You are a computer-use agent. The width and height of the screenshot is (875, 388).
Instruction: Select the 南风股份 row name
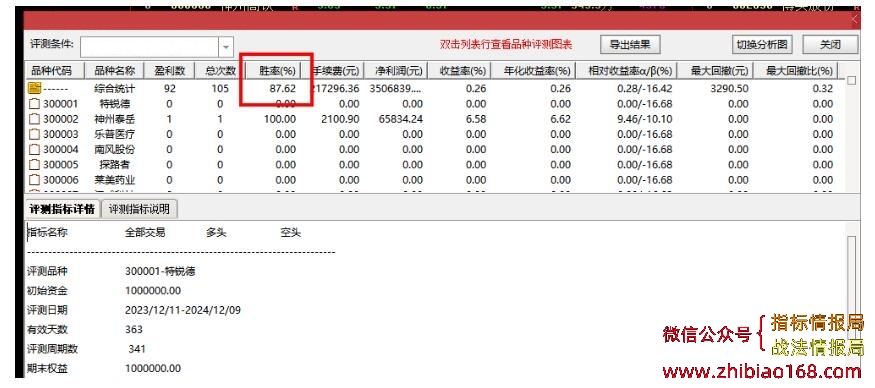tap(114, 150)
